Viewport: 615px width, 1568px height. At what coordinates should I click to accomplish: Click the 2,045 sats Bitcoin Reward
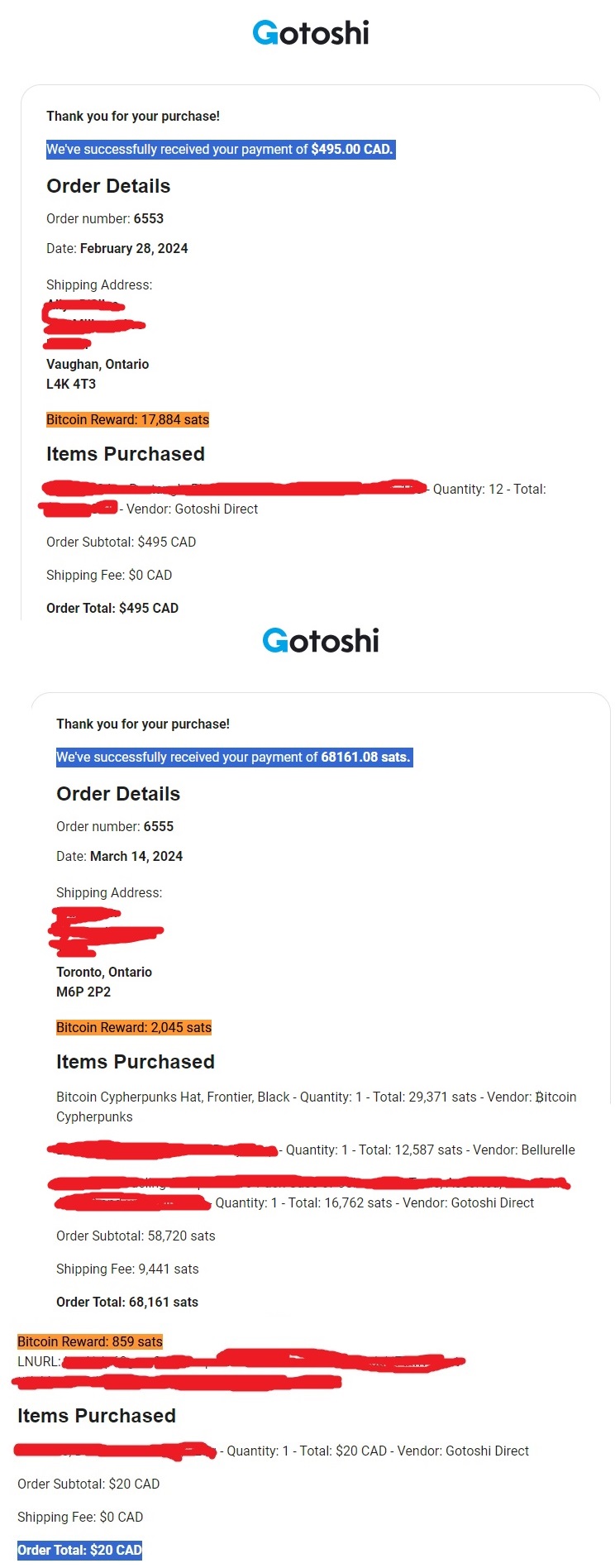[134, 1028]
